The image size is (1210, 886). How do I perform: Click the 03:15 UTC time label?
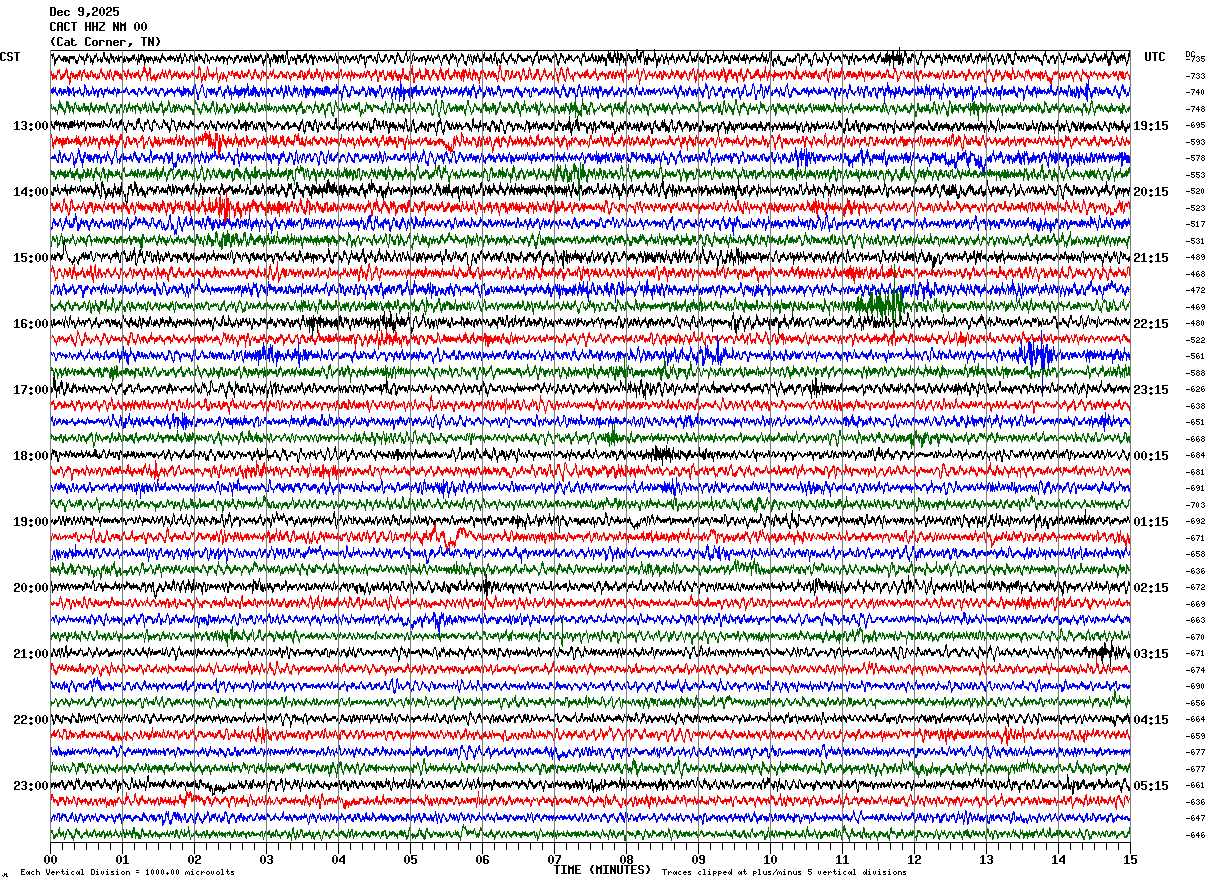pyautogui.click(x=1151, y=654)
